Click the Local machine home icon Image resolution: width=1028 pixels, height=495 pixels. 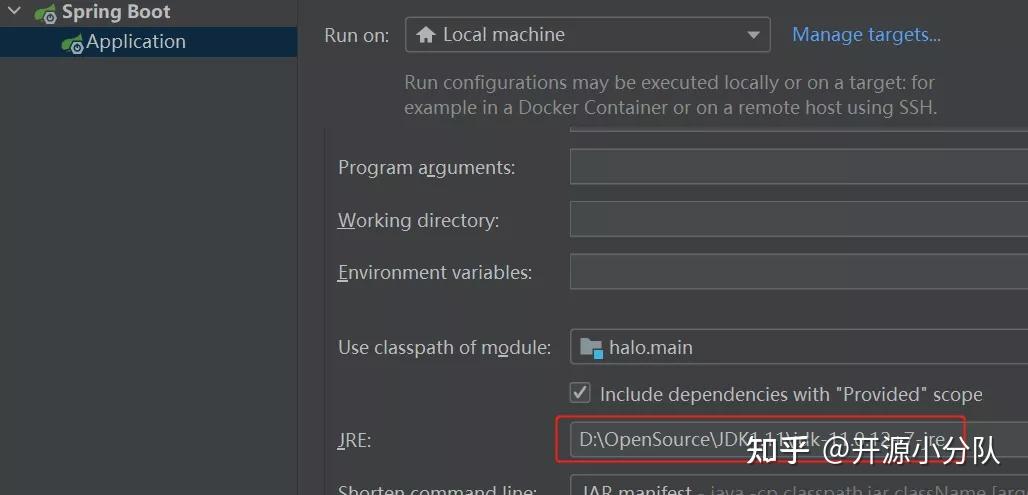click(426, 35)
